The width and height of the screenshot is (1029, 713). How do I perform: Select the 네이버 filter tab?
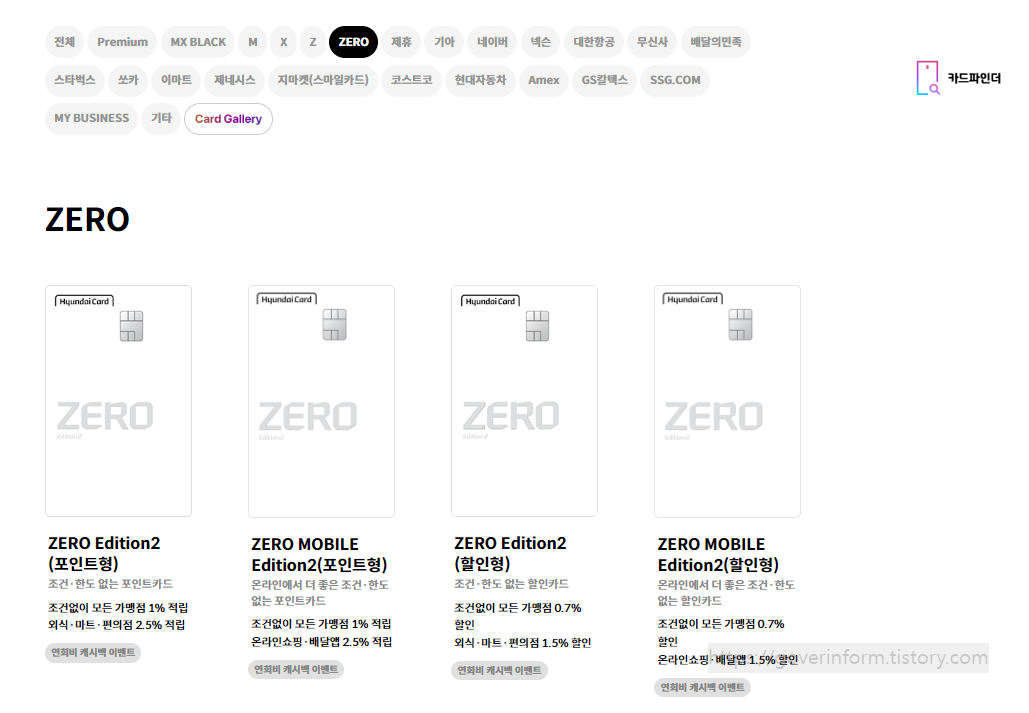(x=492, y=42)
